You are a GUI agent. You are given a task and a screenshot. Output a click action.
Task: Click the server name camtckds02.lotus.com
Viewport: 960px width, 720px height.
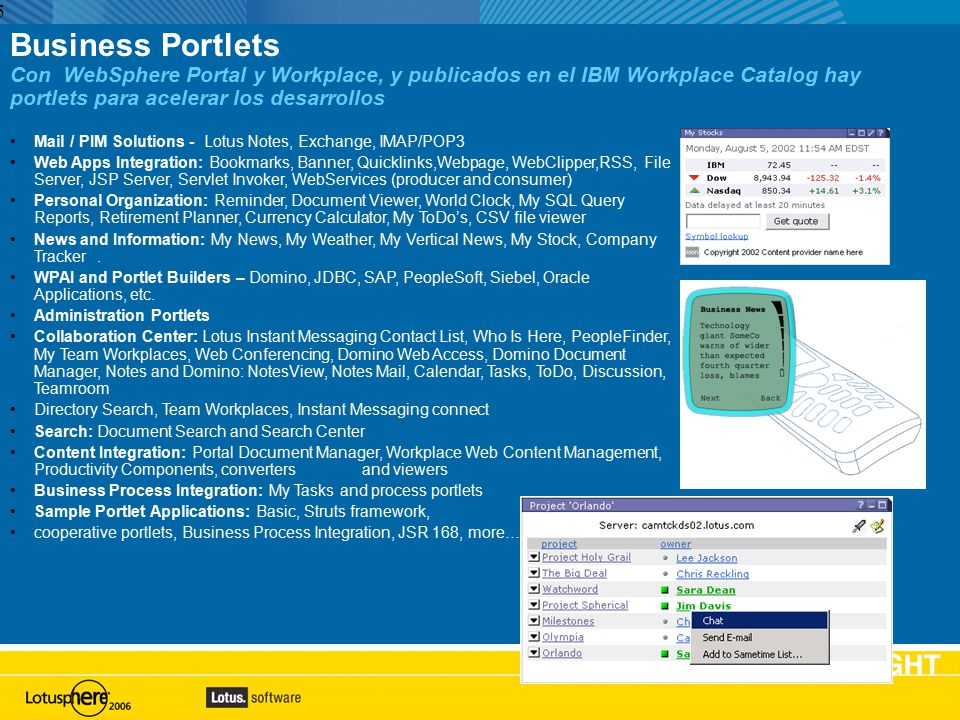point(698,525)
